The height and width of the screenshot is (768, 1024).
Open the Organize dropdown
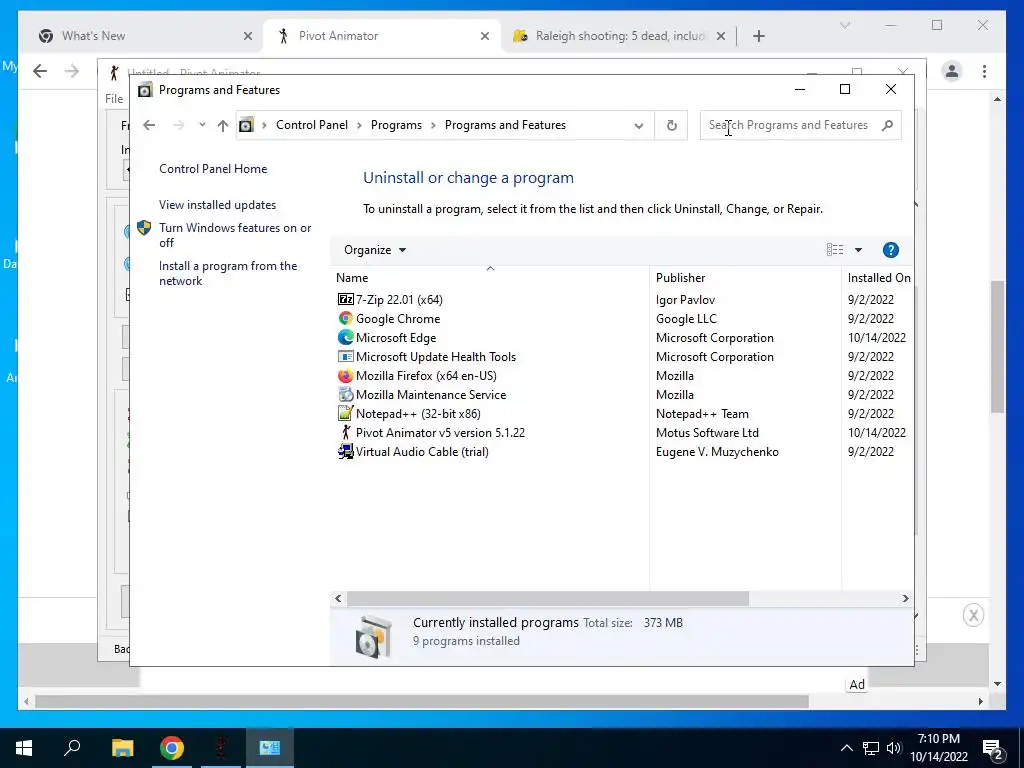coord(375,249)
